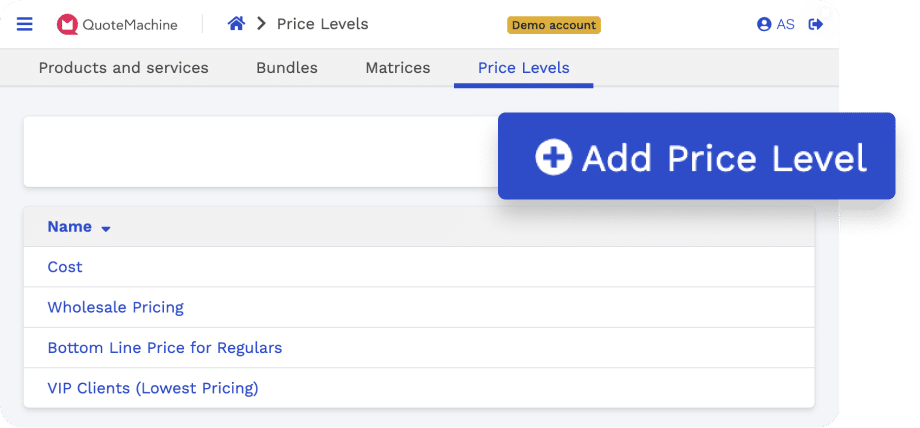Screen dimensions: 920x428
Task: Click the QuoteMachine logo
Action: coord(117,25)
